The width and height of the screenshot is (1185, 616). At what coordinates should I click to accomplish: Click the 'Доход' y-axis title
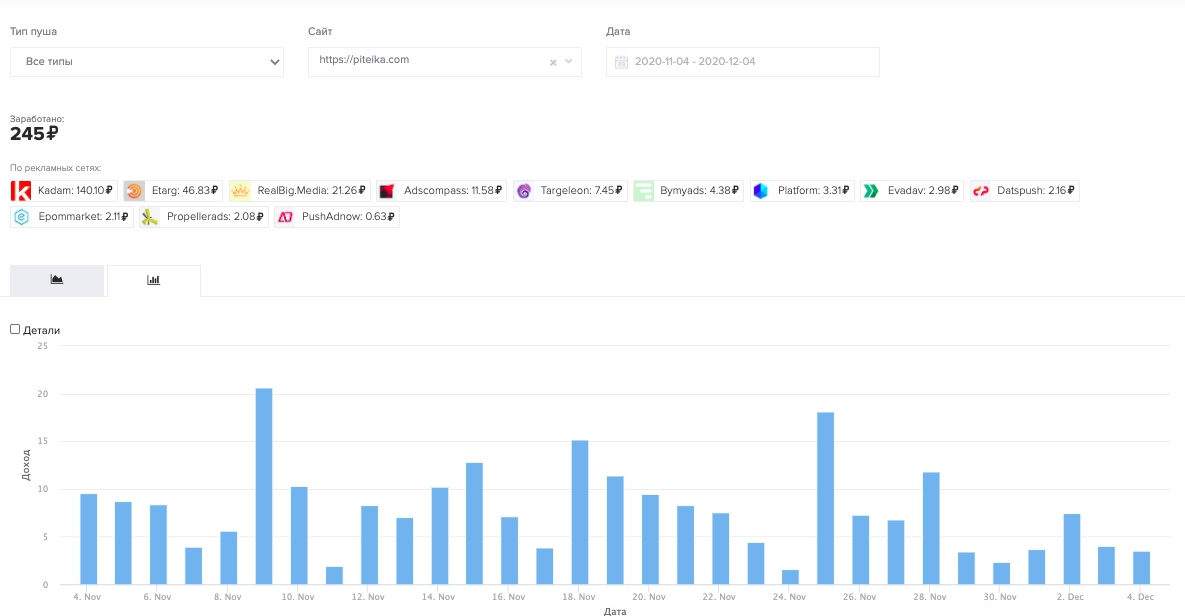pos(26,465)
